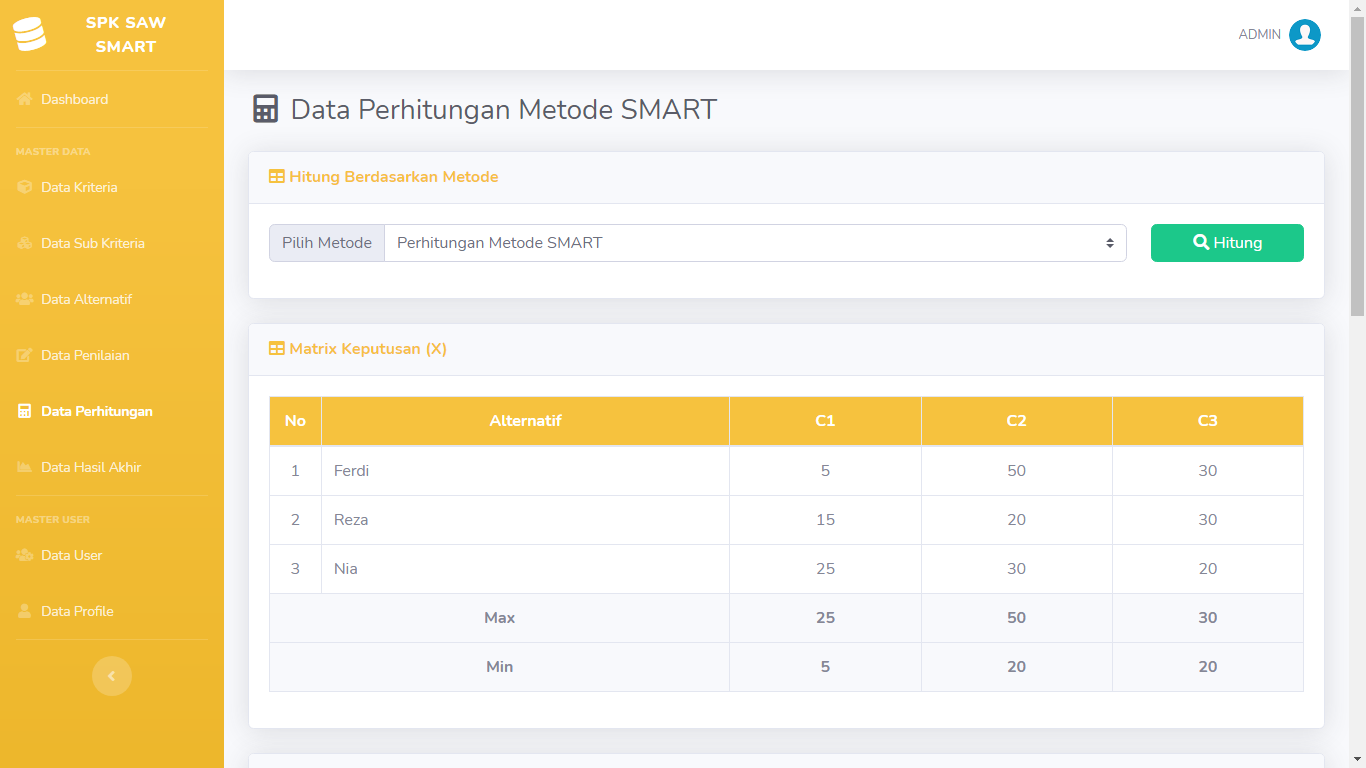Click the Data Hasil Akhir chart icon
1366x768 pixels.
point(25,467)
